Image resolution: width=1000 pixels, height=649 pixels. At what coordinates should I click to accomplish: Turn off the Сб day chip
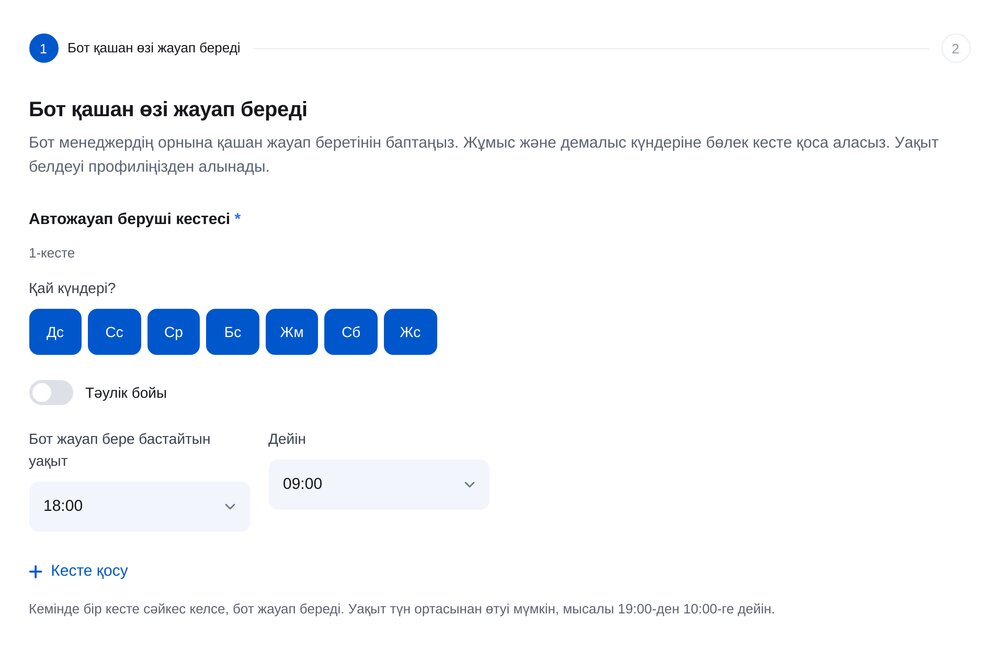[x=351, y=332]
